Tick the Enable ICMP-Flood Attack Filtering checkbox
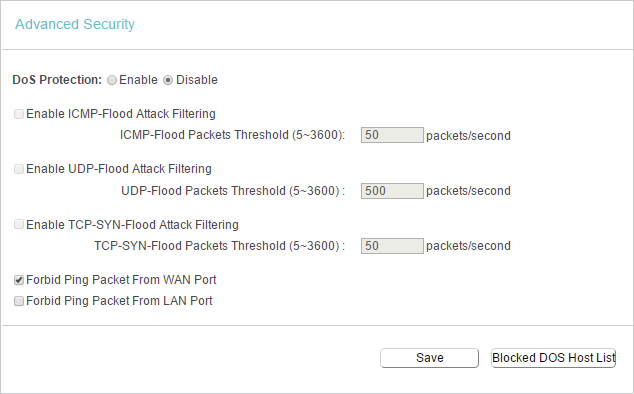634x394 pixels. tap(19, 114)
